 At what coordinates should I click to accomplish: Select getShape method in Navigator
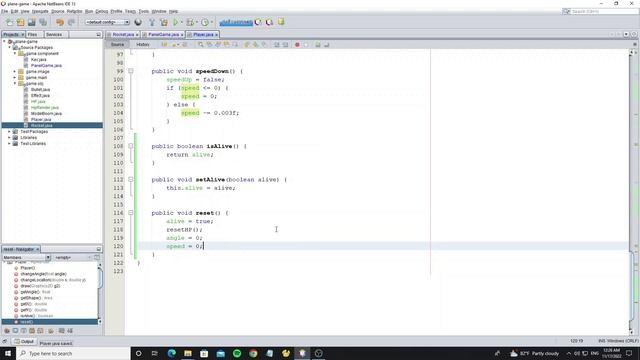[35, 298]
